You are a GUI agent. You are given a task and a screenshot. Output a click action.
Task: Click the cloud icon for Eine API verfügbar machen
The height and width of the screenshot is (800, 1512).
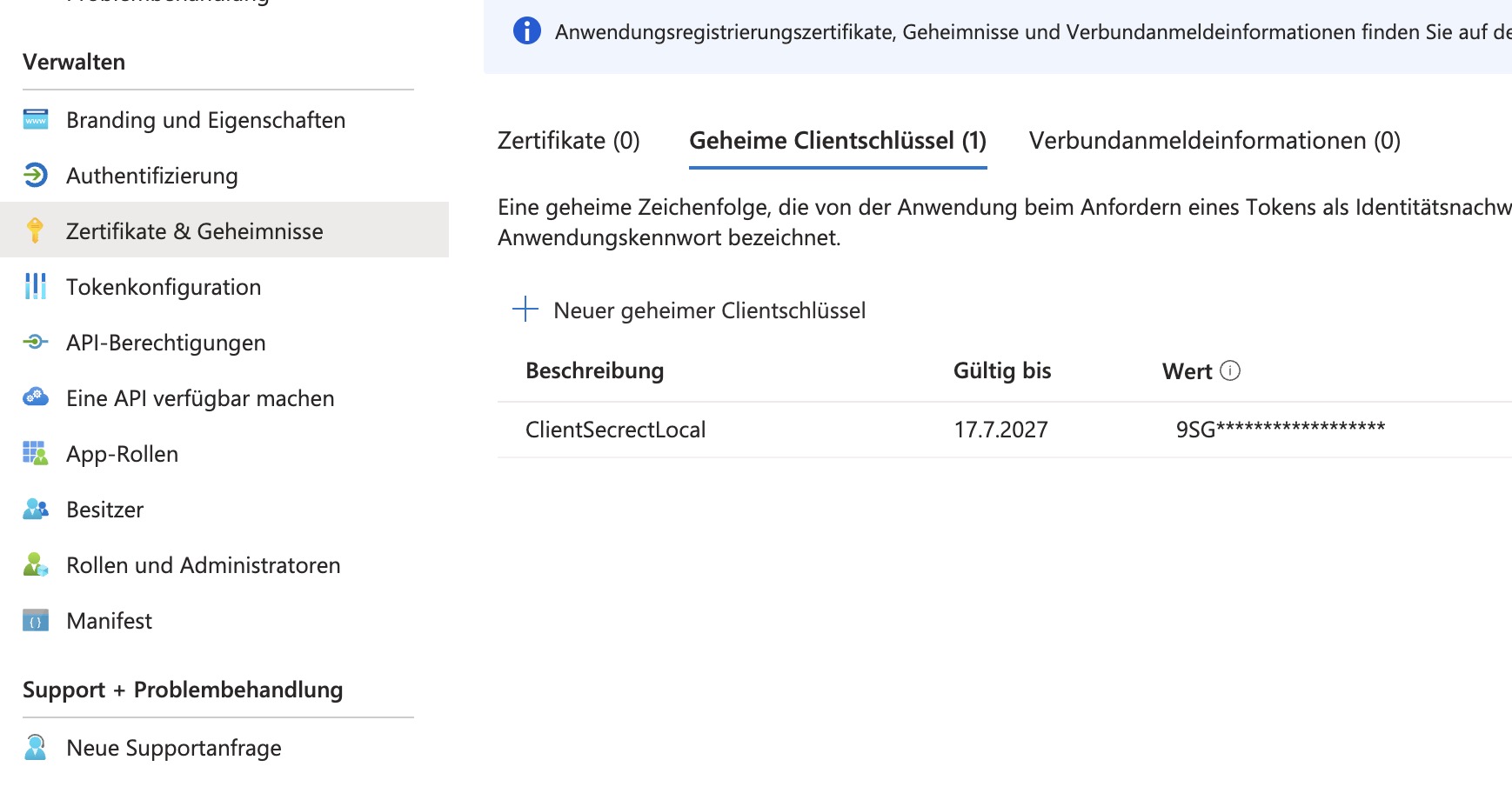click(x=36, y=397)
